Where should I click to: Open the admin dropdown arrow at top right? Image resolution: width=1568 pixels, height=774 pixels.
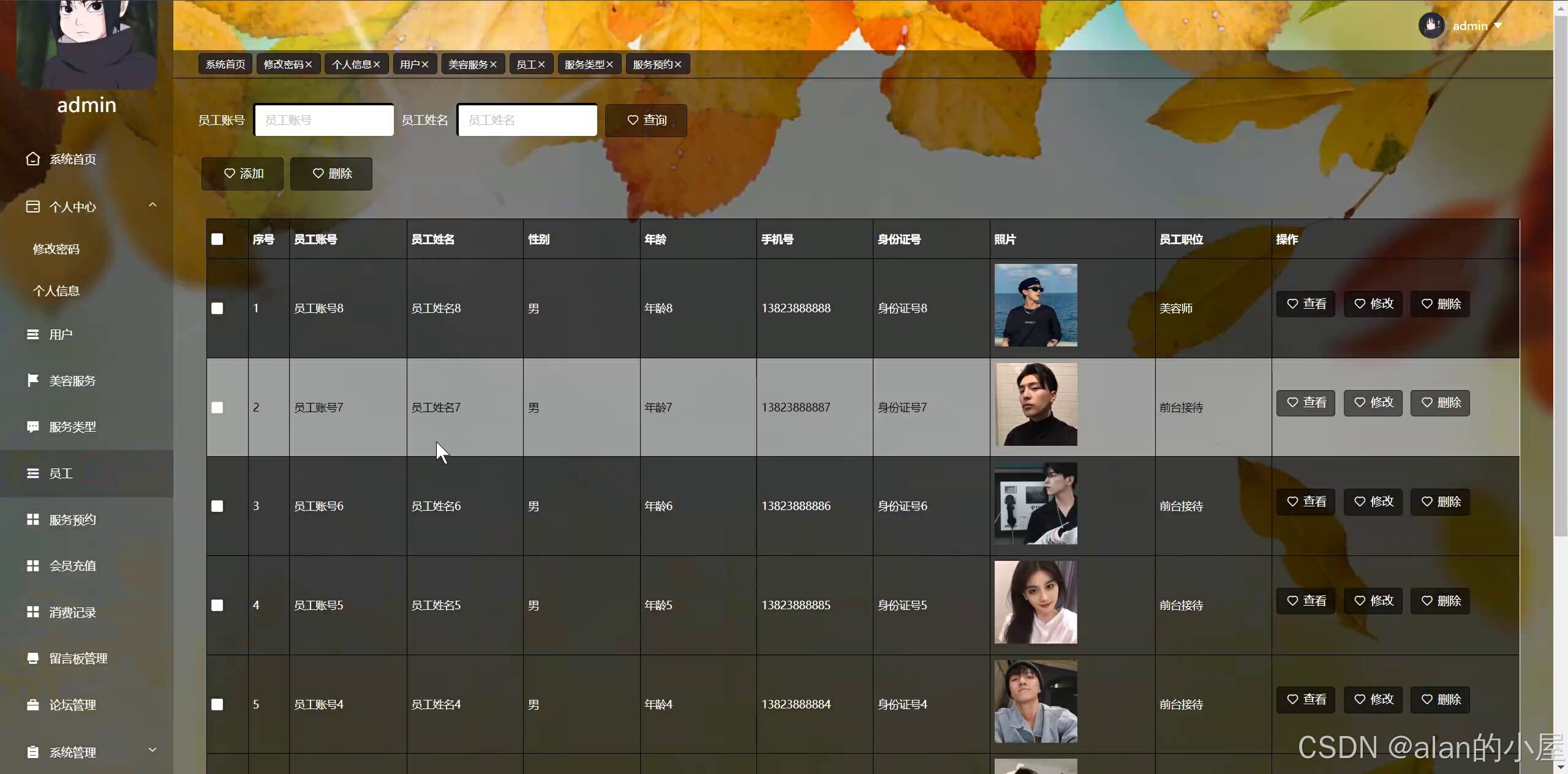(1498, 26)
